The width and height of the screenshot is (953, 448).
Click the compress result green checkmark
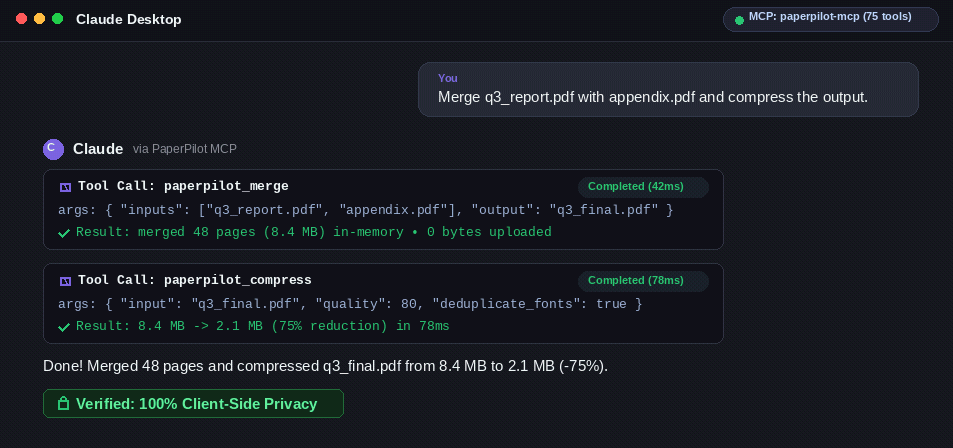point(64,327)
